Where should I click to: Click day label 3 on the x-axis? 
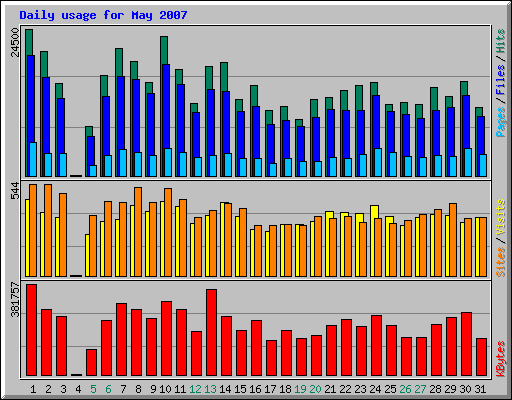63,389
